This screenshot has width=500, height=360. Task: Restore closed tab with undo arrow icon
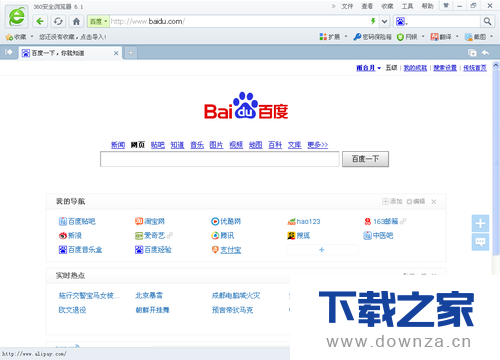click(485, 52)
